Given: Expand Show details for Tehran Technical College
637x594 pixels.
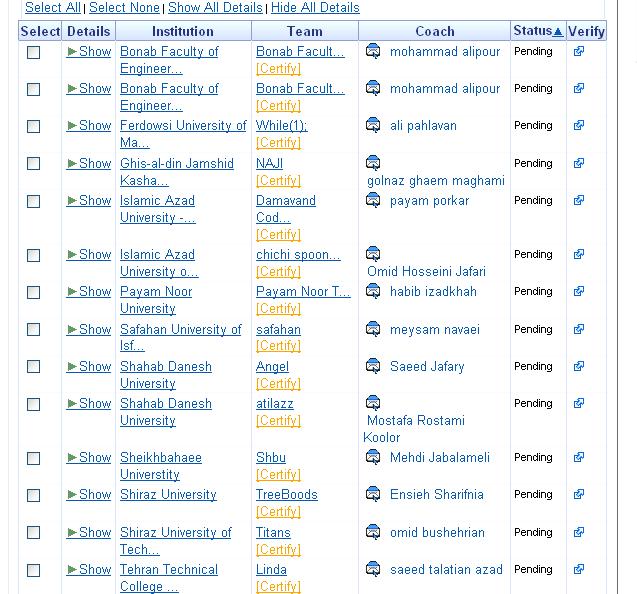Looking at the screenshot, I should (x=89, y=570).
